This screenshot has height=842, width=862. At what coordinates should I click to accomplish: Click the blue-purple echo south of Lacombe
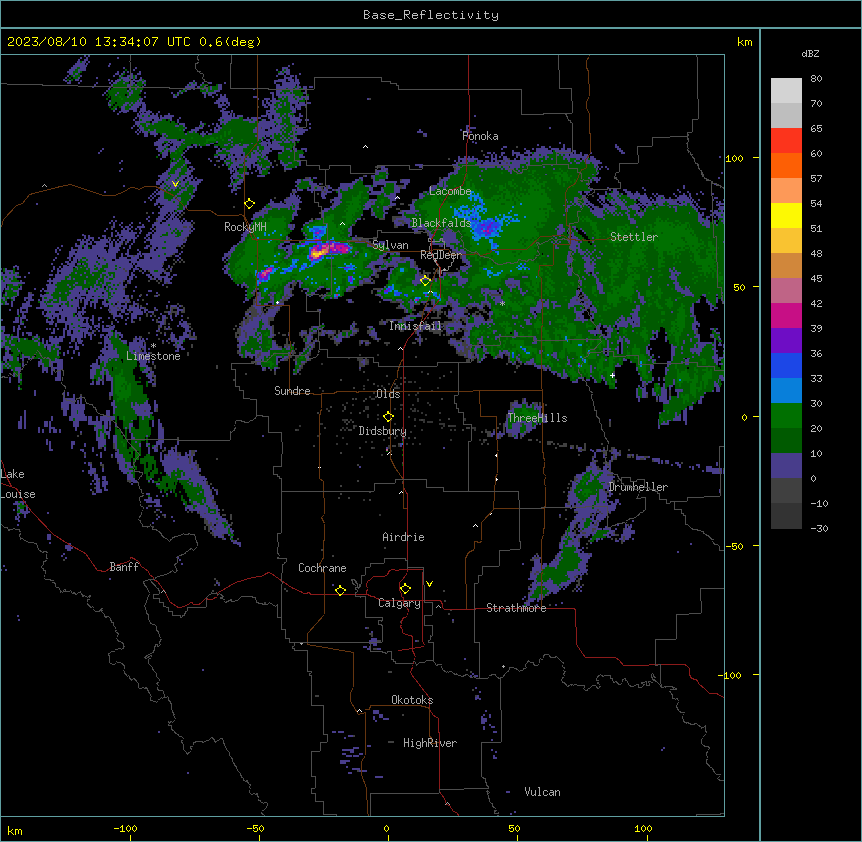[486, 227]
